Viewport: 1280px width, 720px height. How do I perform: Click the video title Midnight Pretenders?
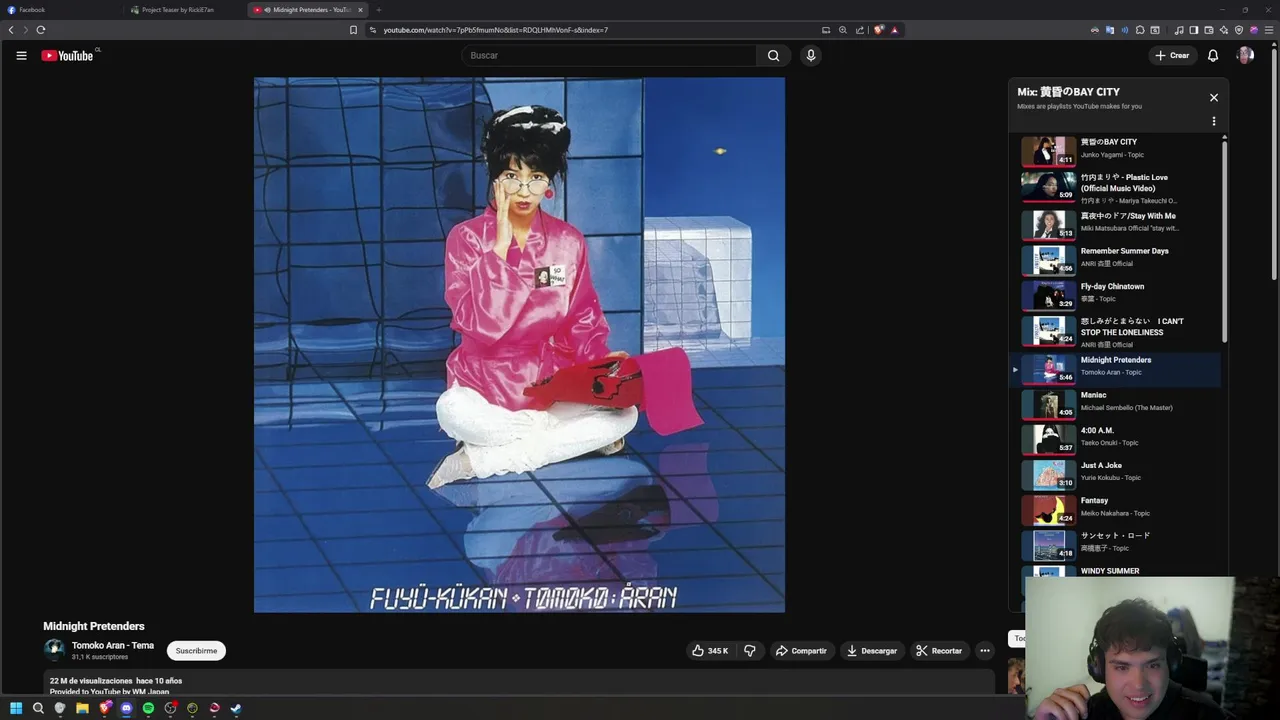pyautogui.click(x=94, y=626)
